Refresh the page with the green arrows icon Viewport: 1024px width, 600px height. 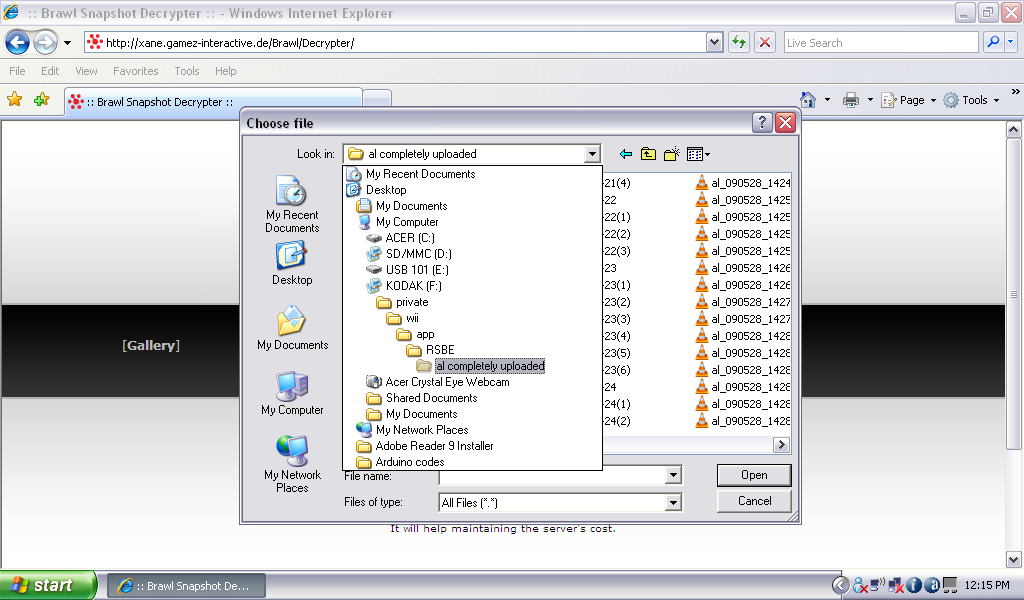point(739,43)
